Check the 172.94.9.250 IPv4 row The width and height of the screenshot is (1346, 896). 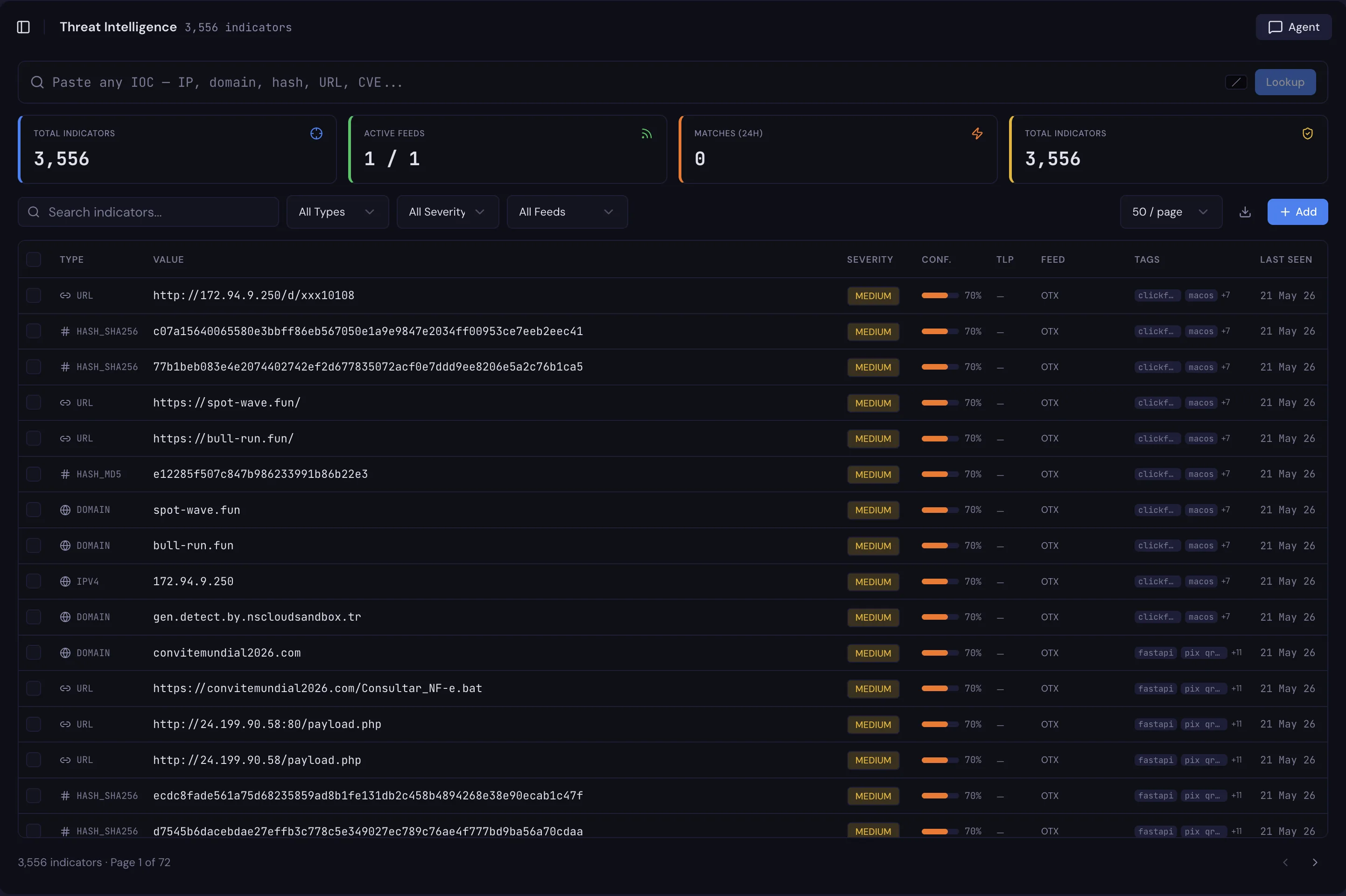tap(34, 581)
